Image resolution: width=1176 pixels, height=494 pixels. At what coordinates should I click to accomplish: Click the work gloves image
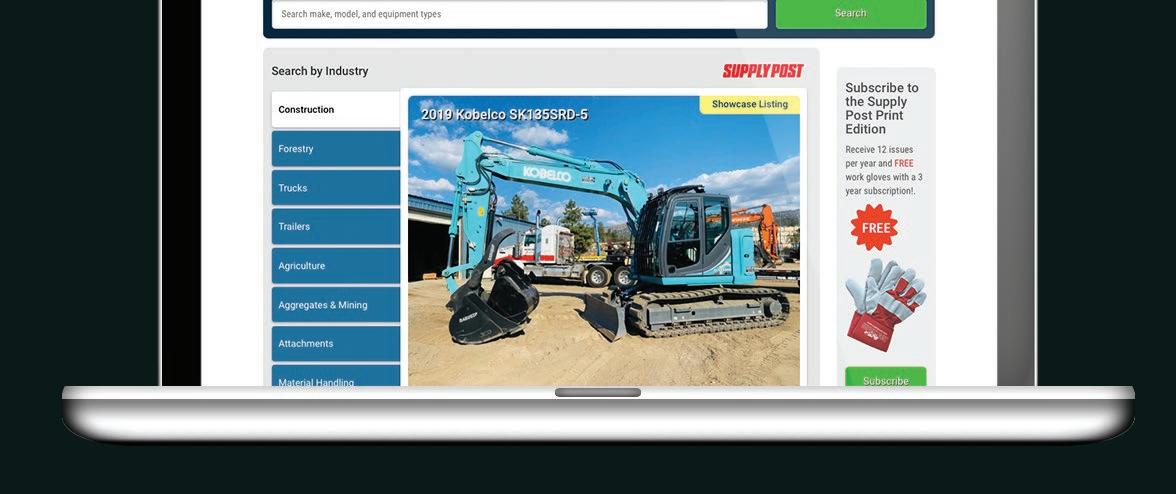pos(885,305)
